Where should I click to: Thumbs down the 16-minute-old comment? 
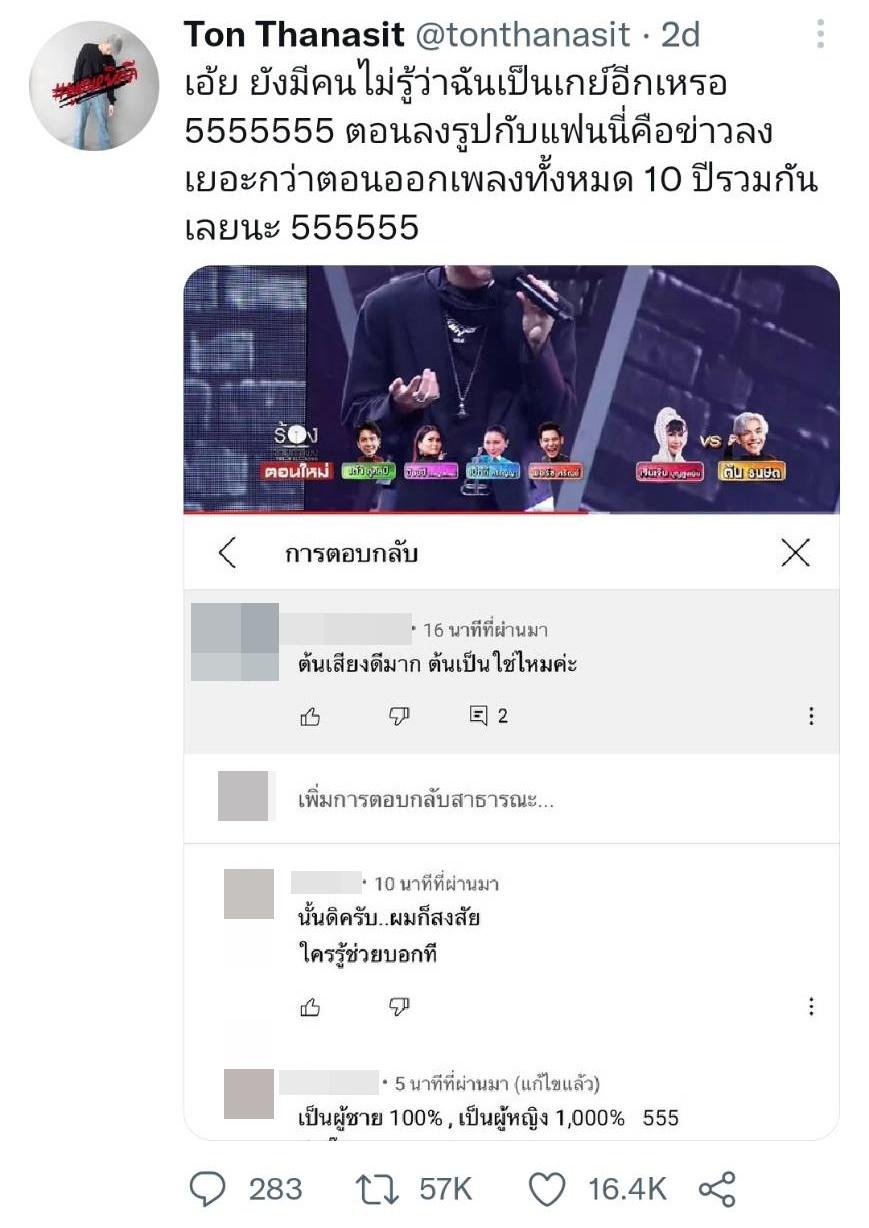tap(399, 716)
